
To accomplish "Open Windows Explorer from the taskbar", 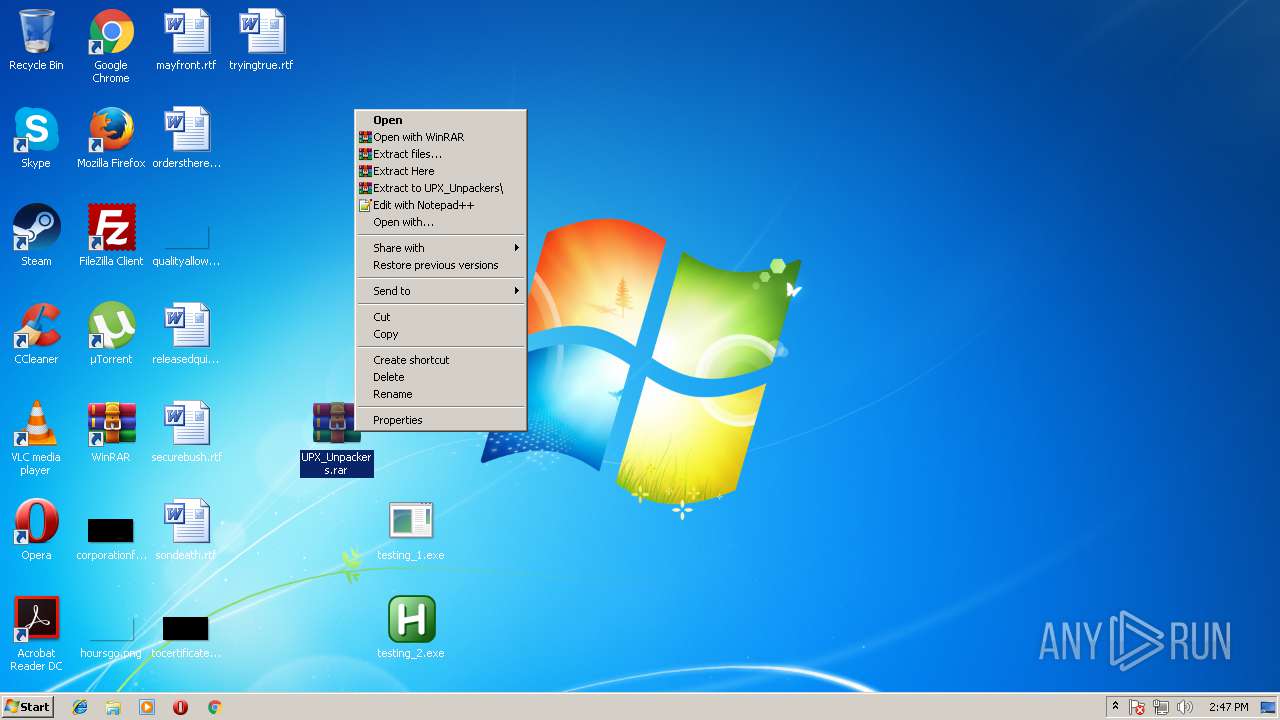I will pyautogui.click(x=113, y=707).
